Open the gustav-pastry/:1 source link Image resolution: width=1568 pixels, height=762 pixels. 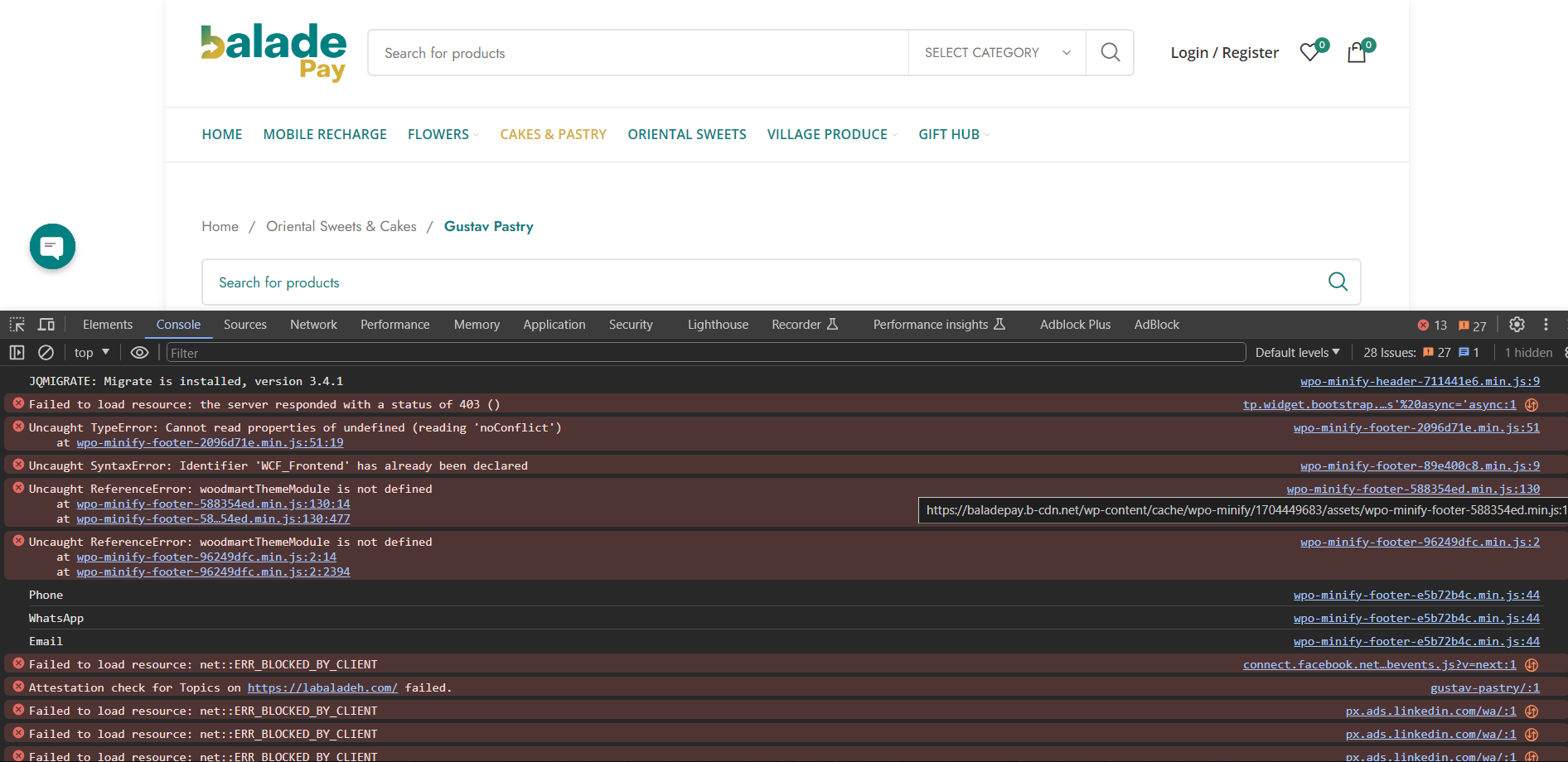1484,687
